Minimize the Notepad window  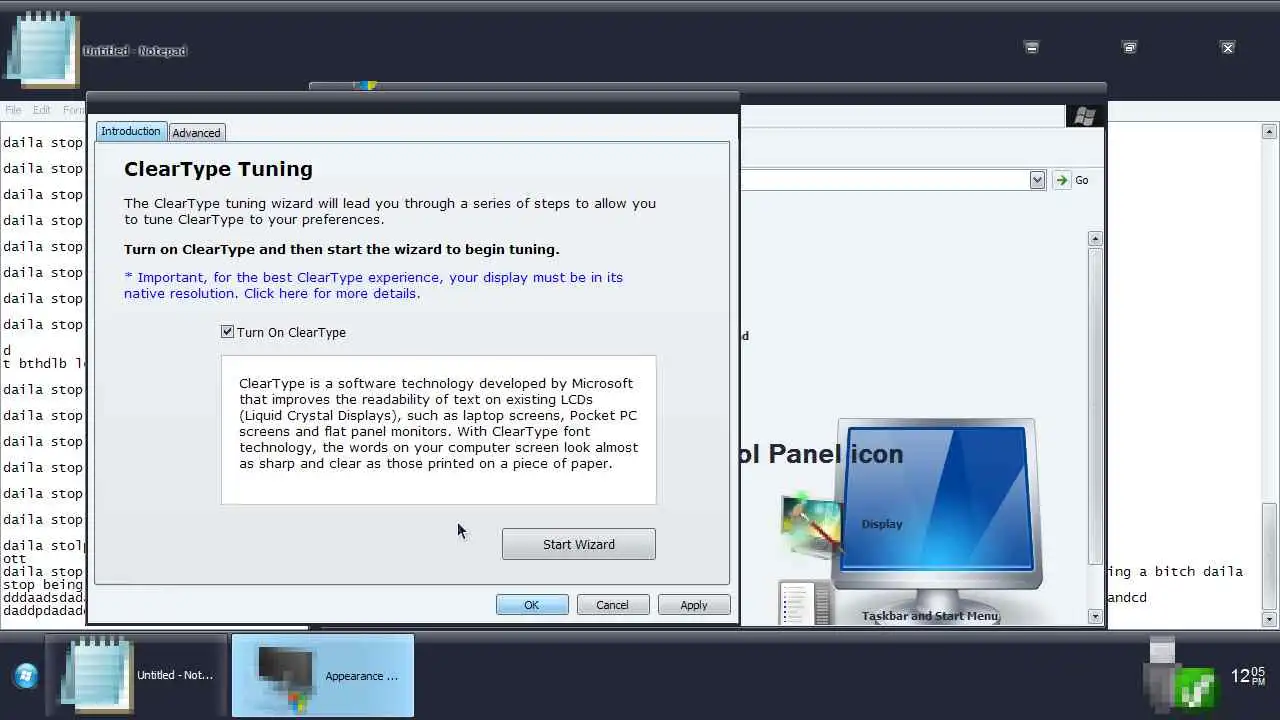coord(1031,47)
